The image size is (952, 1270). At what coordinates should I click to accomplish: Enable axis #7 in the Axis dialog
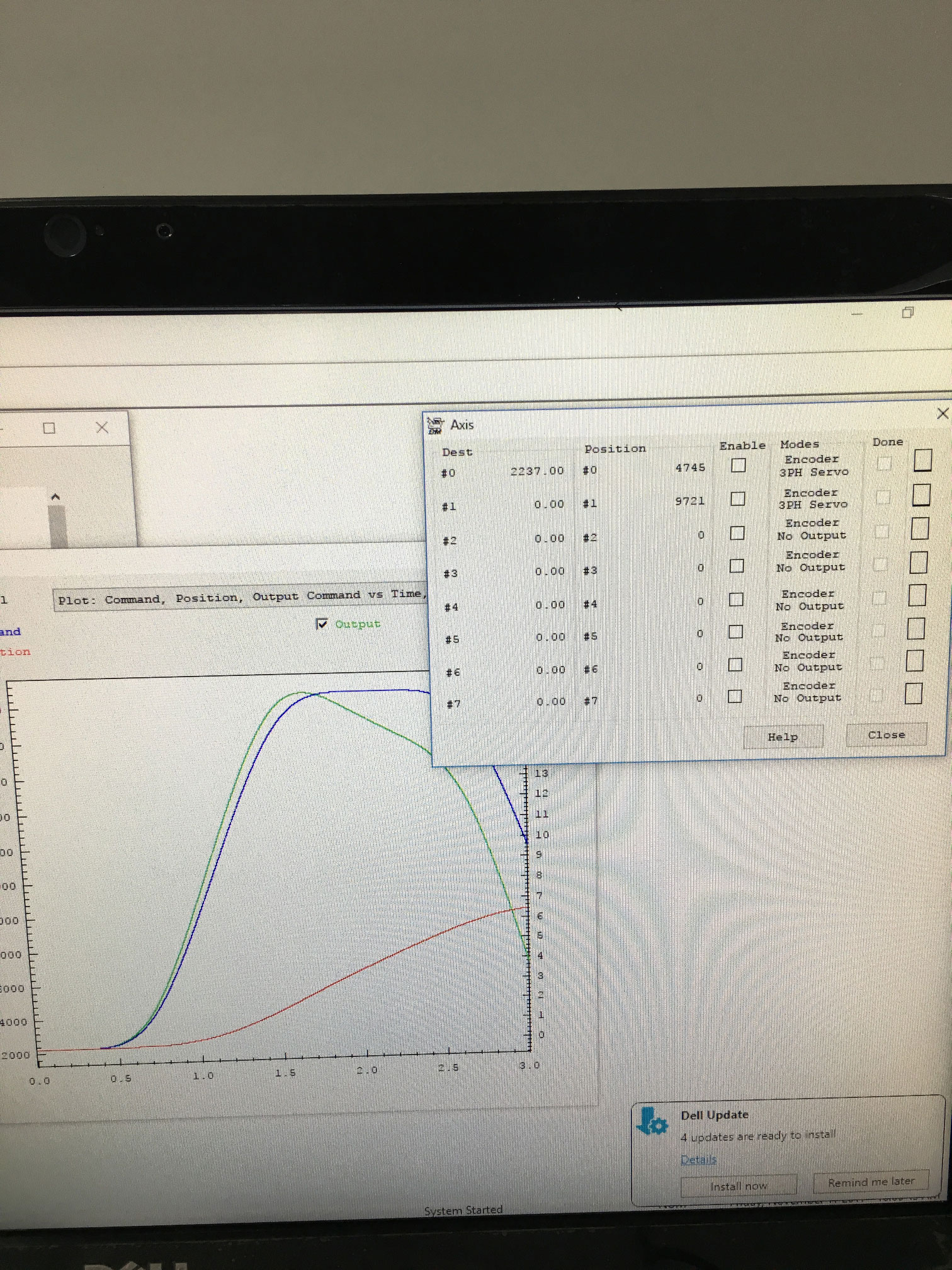pos(734,696)
